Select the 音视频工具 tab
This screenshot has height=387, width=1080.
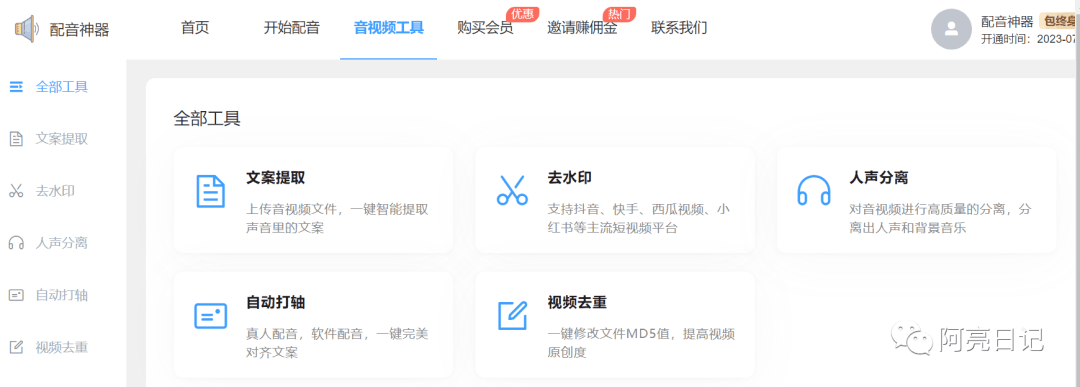388,28
